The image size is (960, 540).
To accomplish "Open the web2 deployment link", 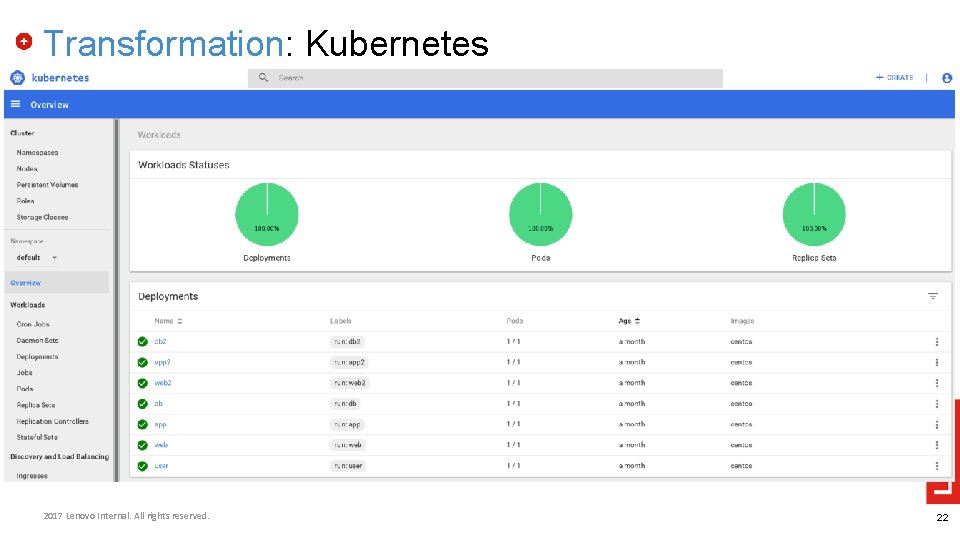I will point(163,383).
